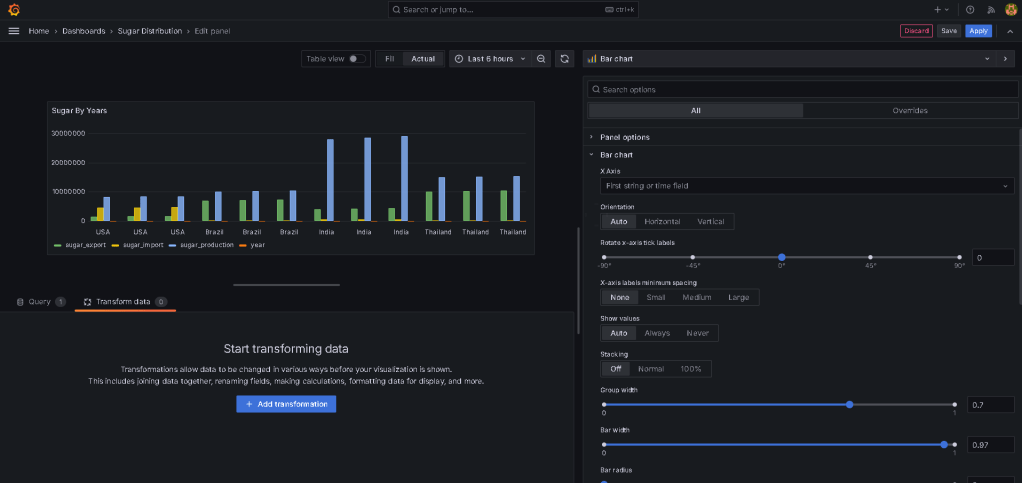Open the user avatar profile menu
Image resolution: width=1022 pixels, height=483 pixels.
point(1010,10)
